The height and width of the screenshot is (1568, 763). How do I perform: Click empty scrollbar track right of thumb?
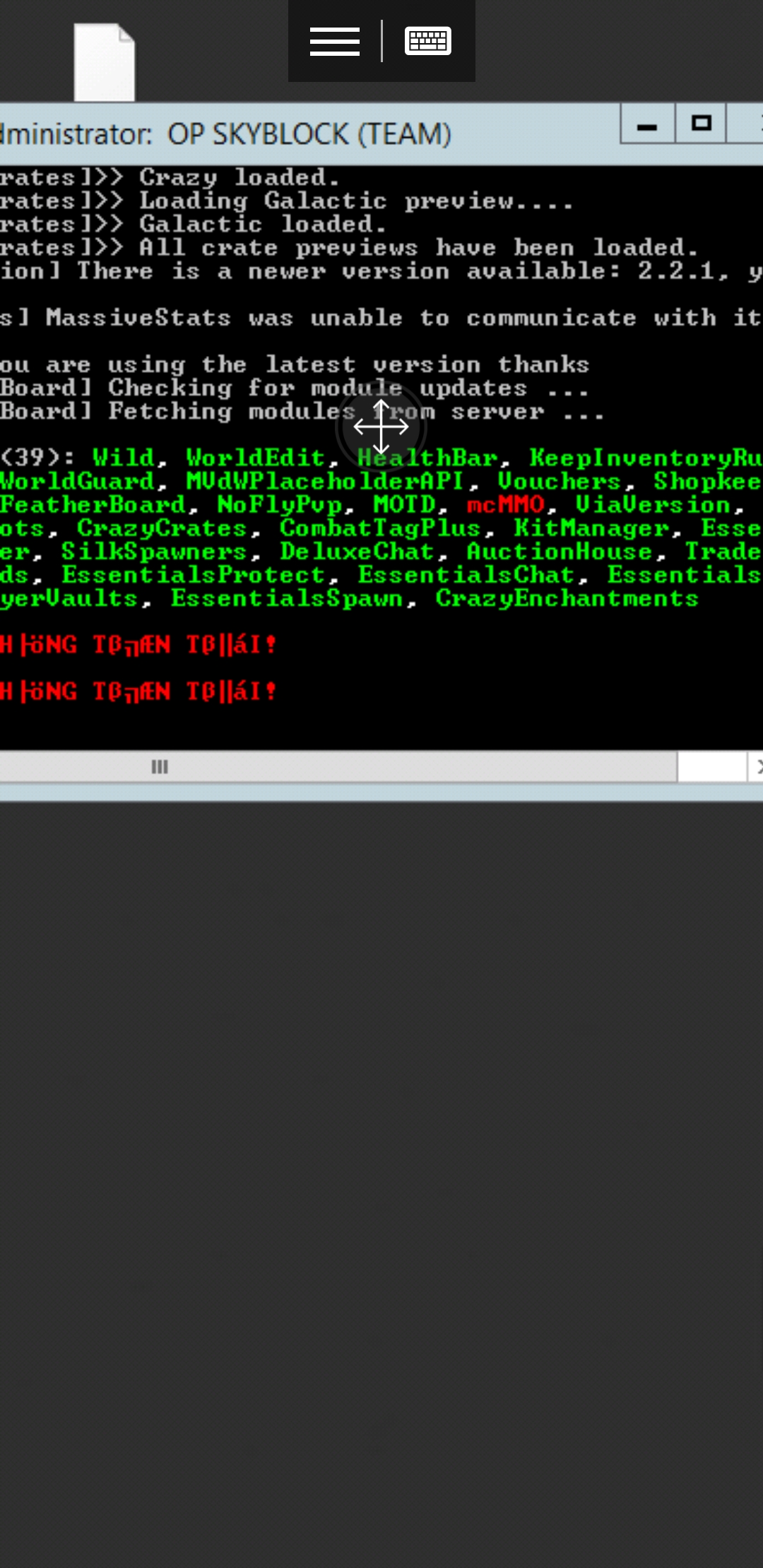click(x=712, y=766)
